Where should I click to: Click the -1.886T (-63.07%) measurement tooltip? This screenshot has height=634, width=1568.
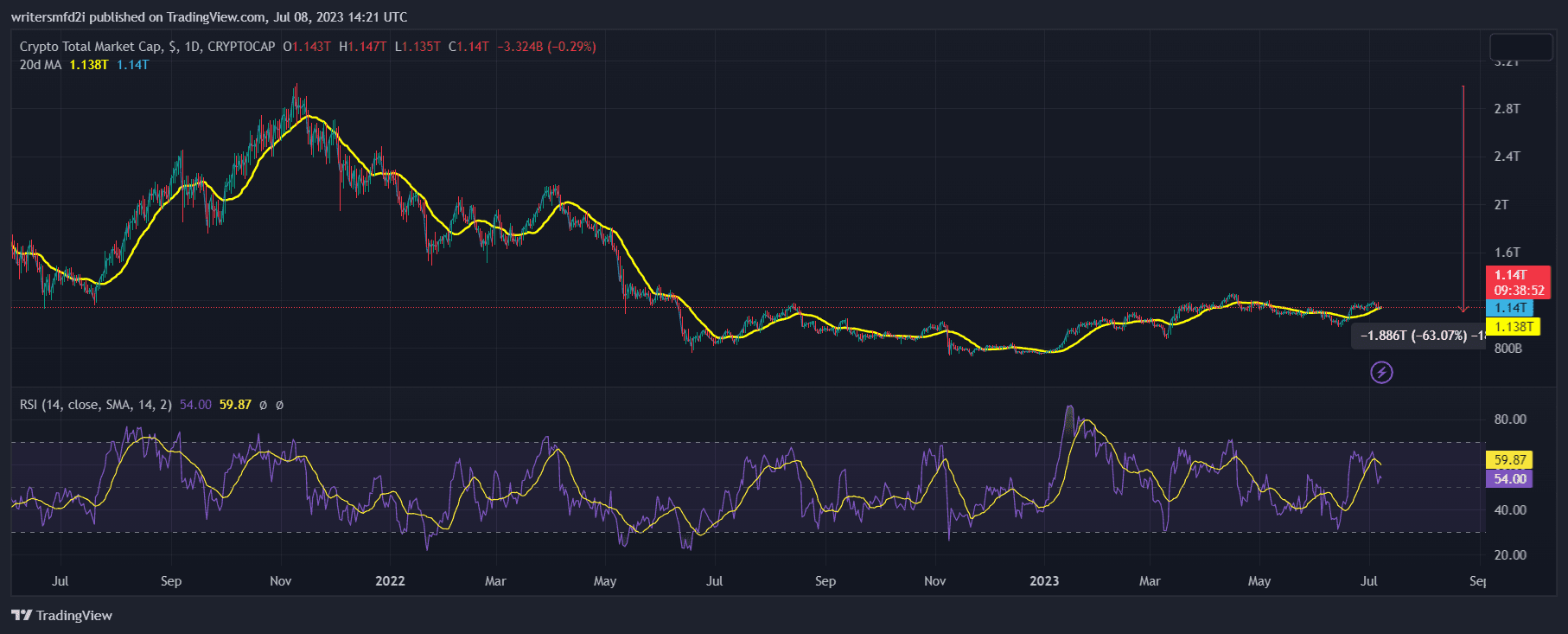(1418, 336)
